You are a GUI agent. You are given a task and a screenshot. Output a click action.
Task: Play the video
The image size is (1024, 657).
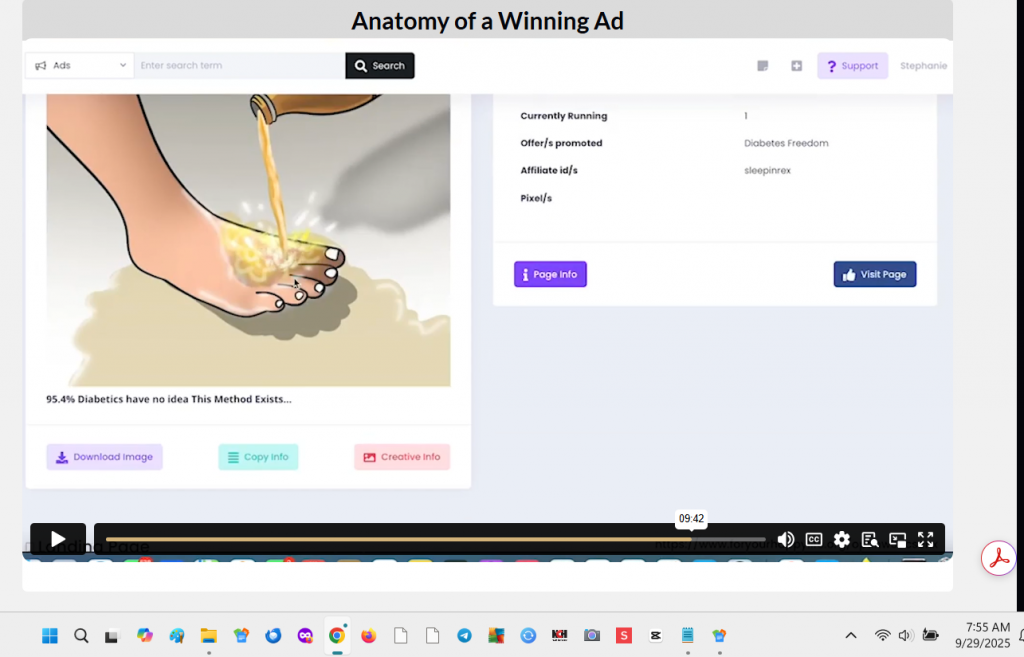(58, 539)
